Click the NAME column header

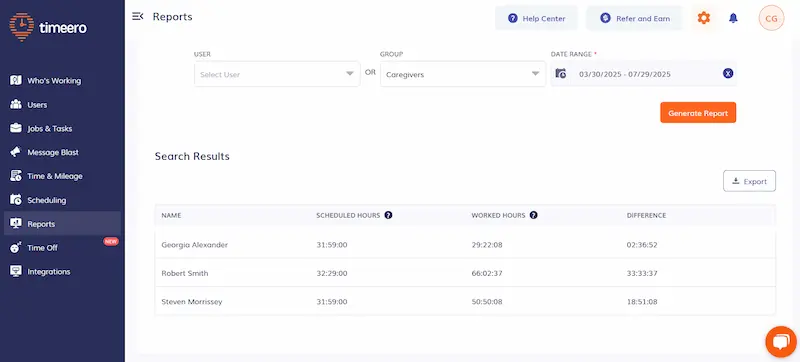tap(171, 215)
